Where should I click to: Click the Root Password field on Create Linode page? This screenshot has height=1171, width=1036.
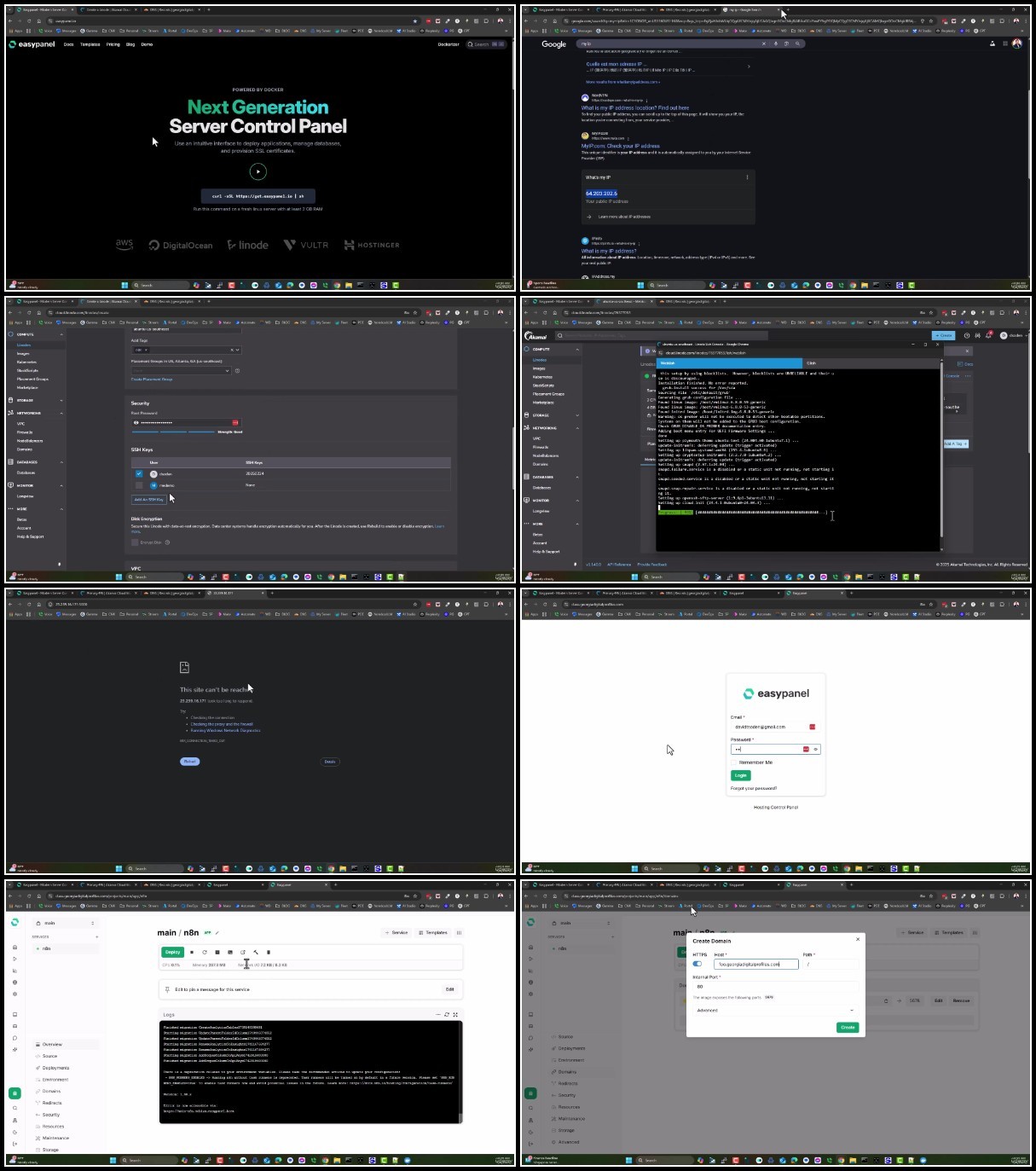coord(186,422)
